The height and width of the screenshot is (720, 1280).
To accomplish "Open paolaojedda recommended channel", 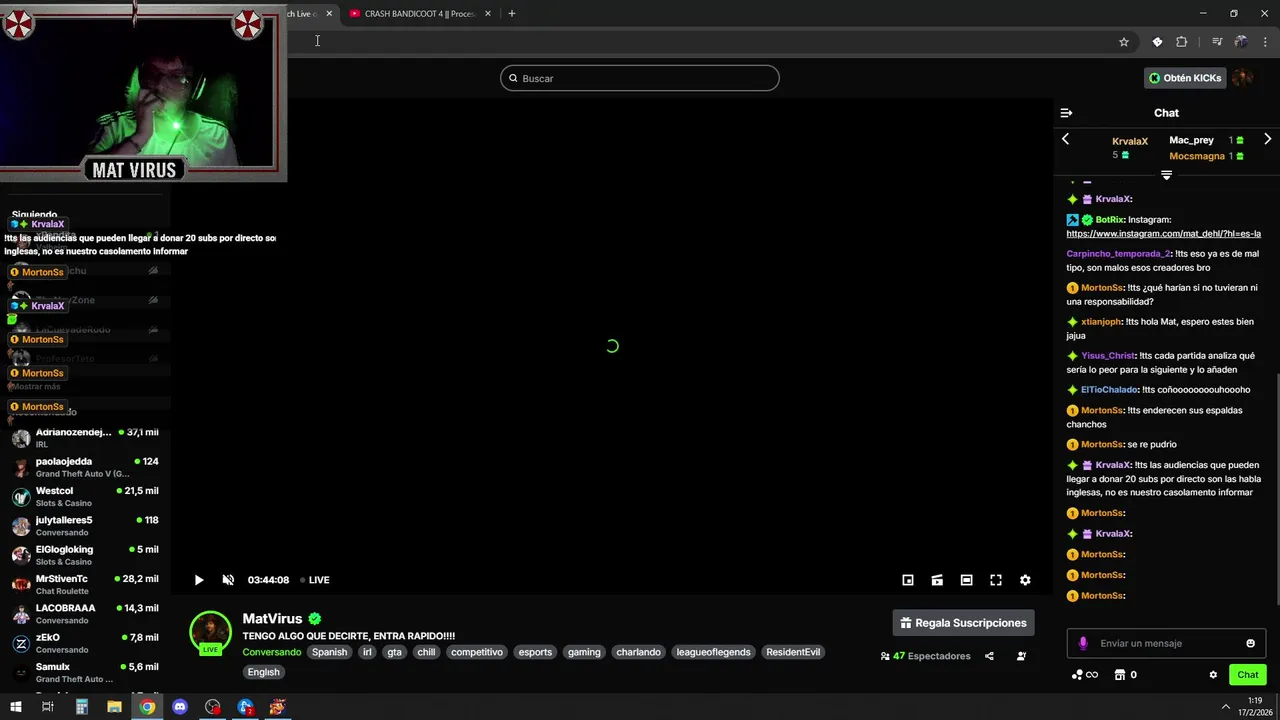I will point(85,467).
